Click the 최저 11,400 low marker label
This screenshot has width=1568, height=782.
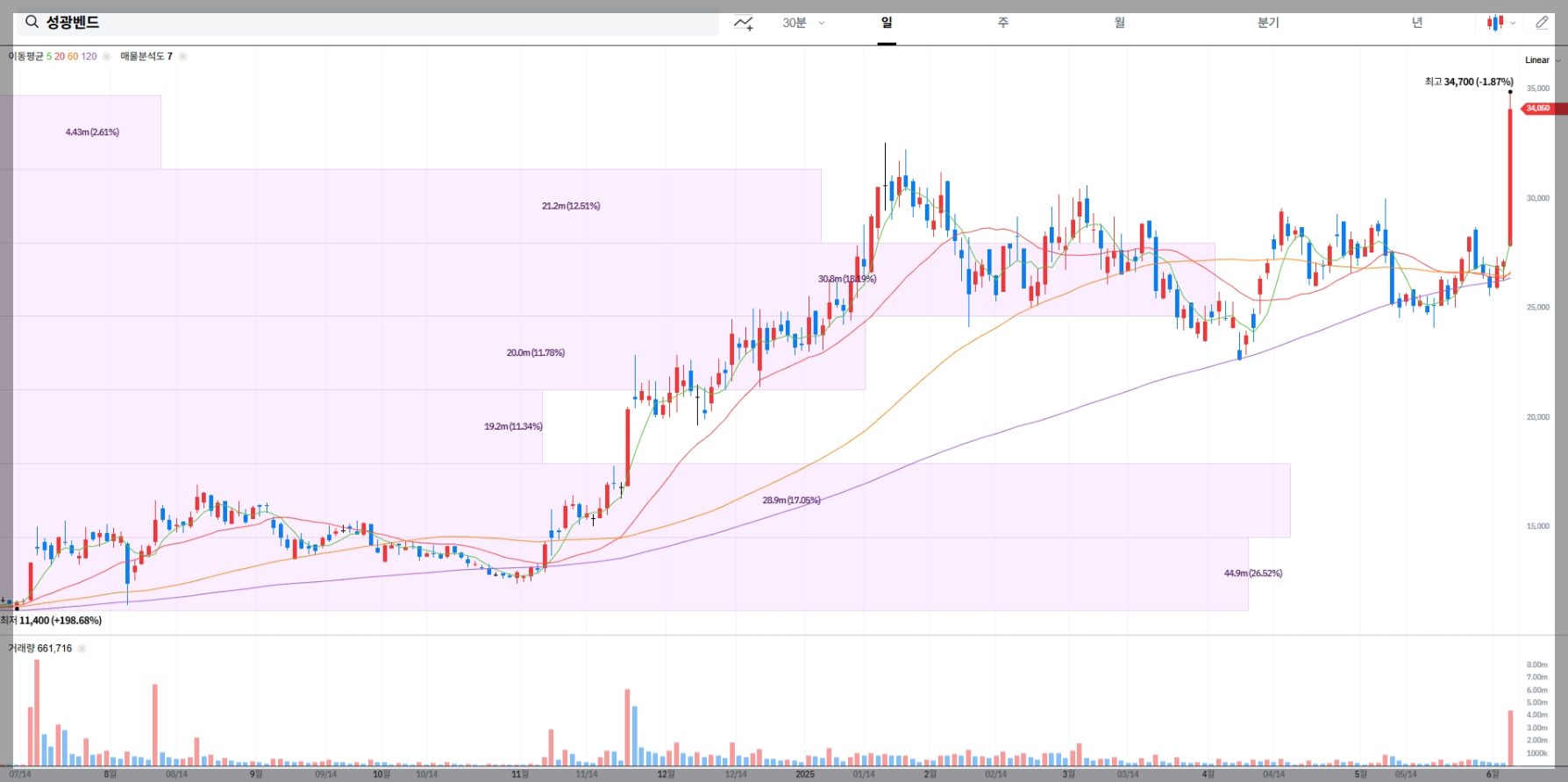coord(51,621)
